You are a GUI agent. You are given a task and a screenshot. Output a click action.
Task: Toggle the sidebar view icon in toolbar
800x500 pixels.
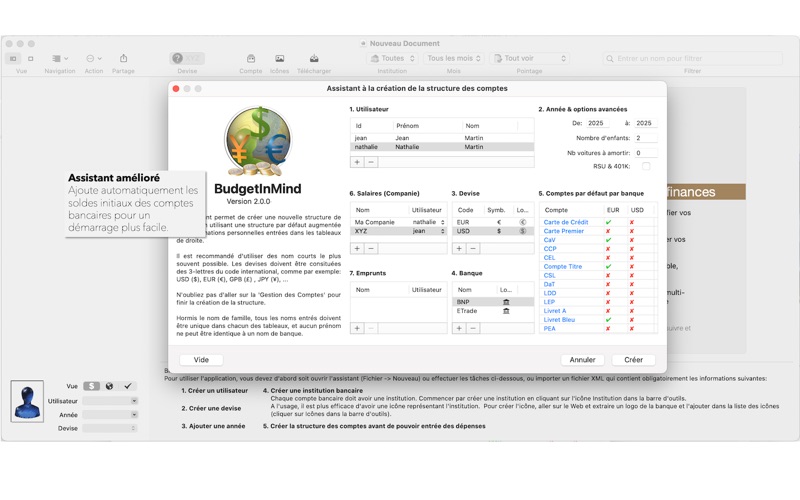point(13,59)
